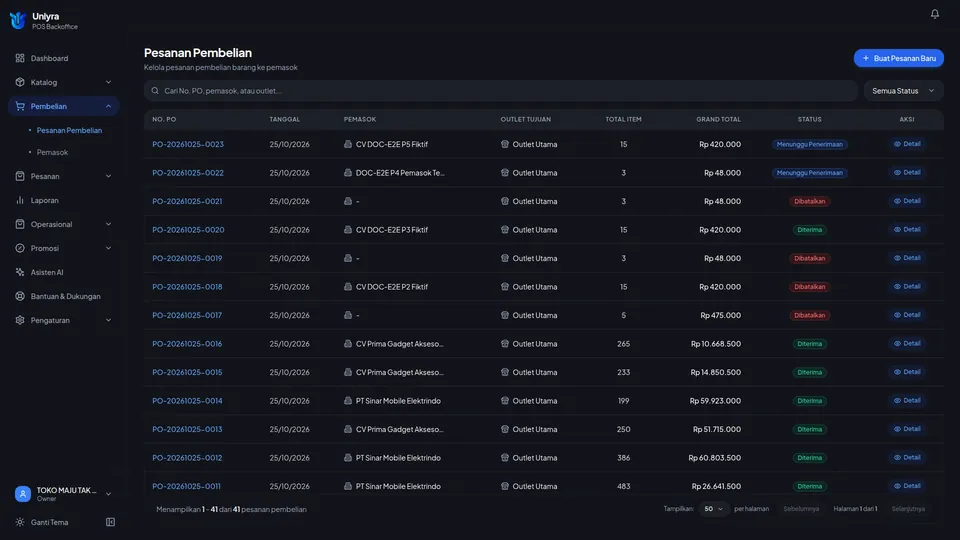View Detail for PO-20261025-0013
The height and width of the screenshot is (540, 960).
pos(907,429)
